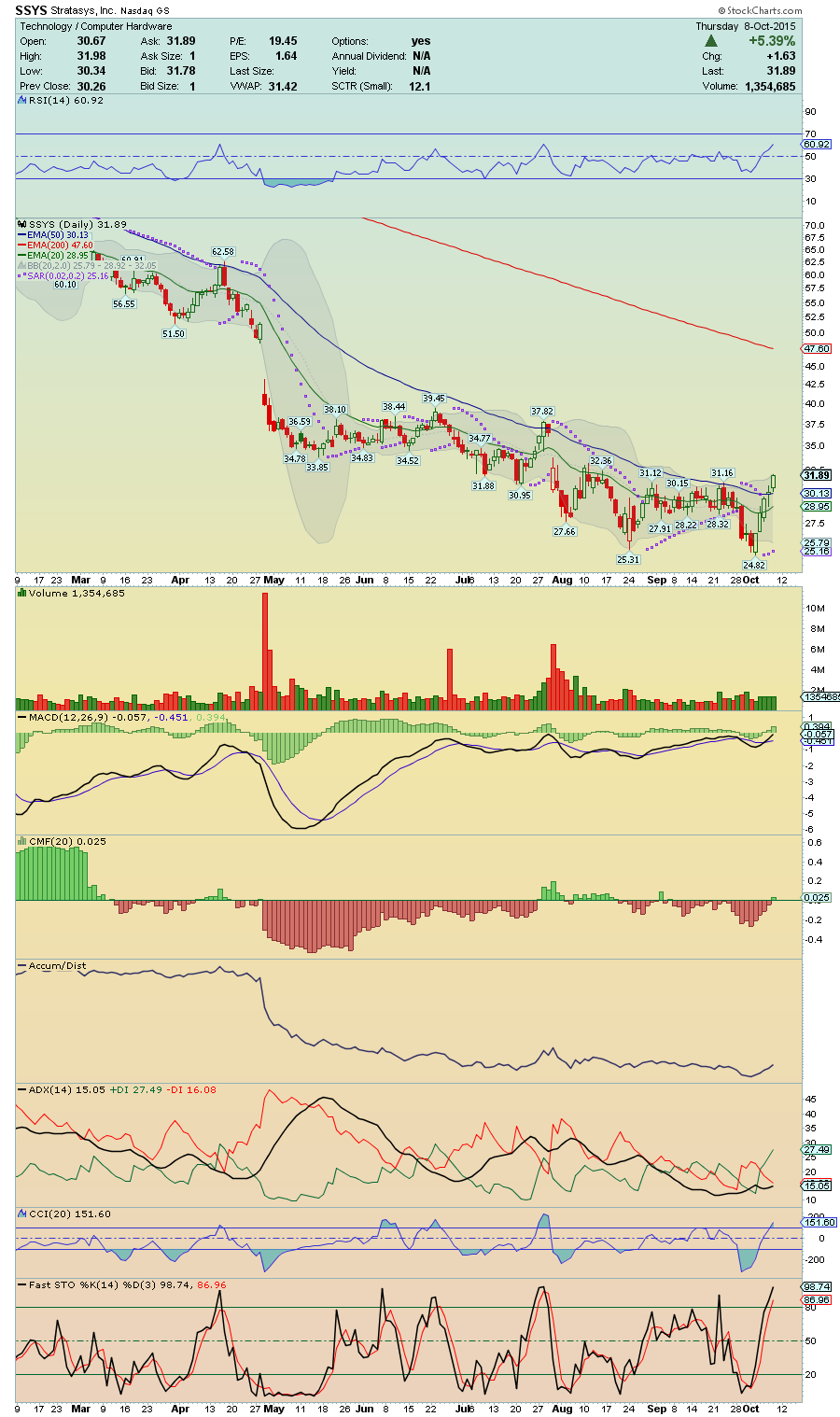Click the Chg value +1.63
The image size is (840, 1417).
[x=781, y=56]
